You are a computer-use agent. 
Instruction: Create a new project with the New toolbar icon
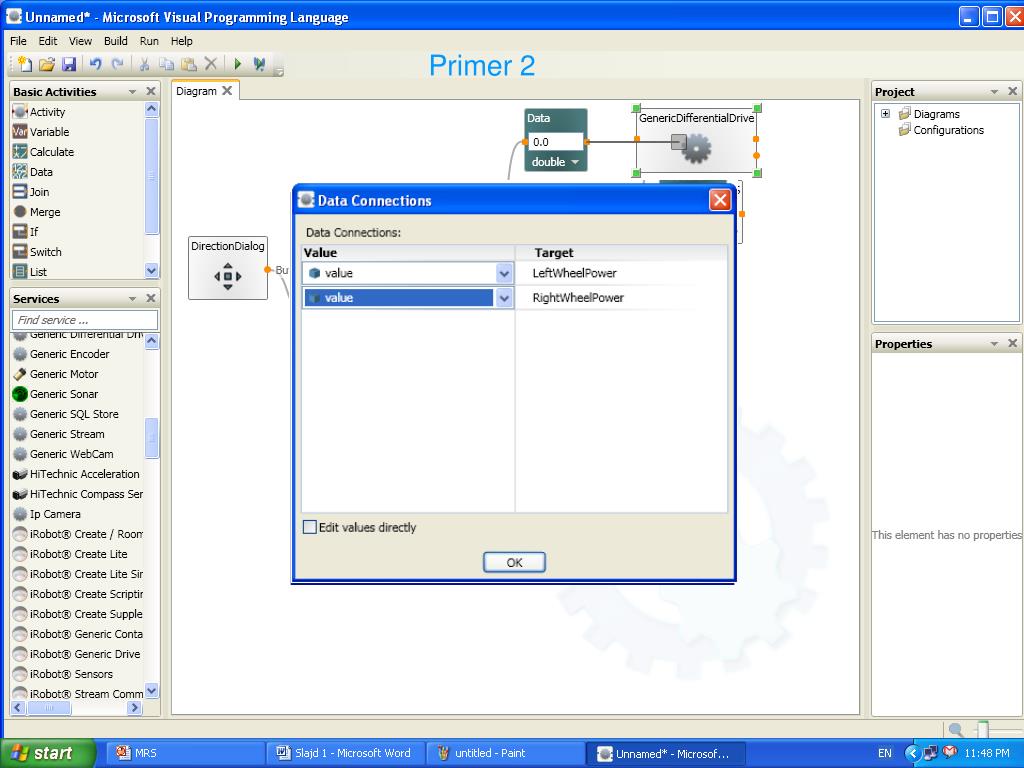tap(24, 64)
